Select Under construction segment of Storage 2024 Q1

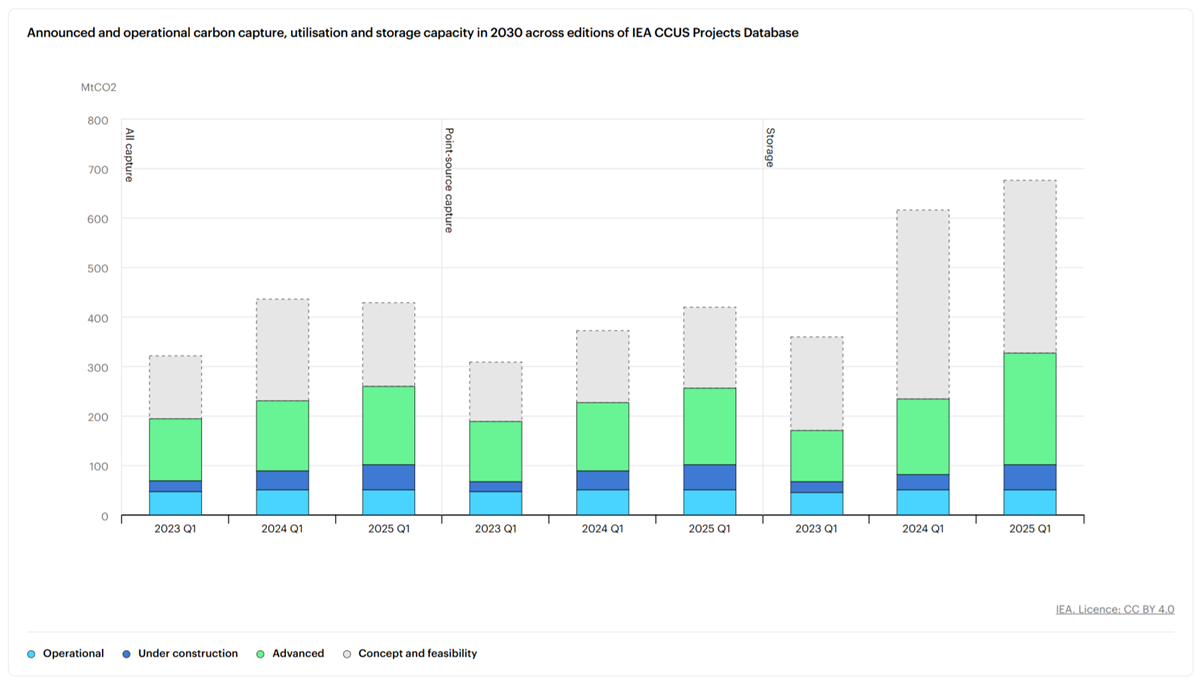tap(923, 482)
